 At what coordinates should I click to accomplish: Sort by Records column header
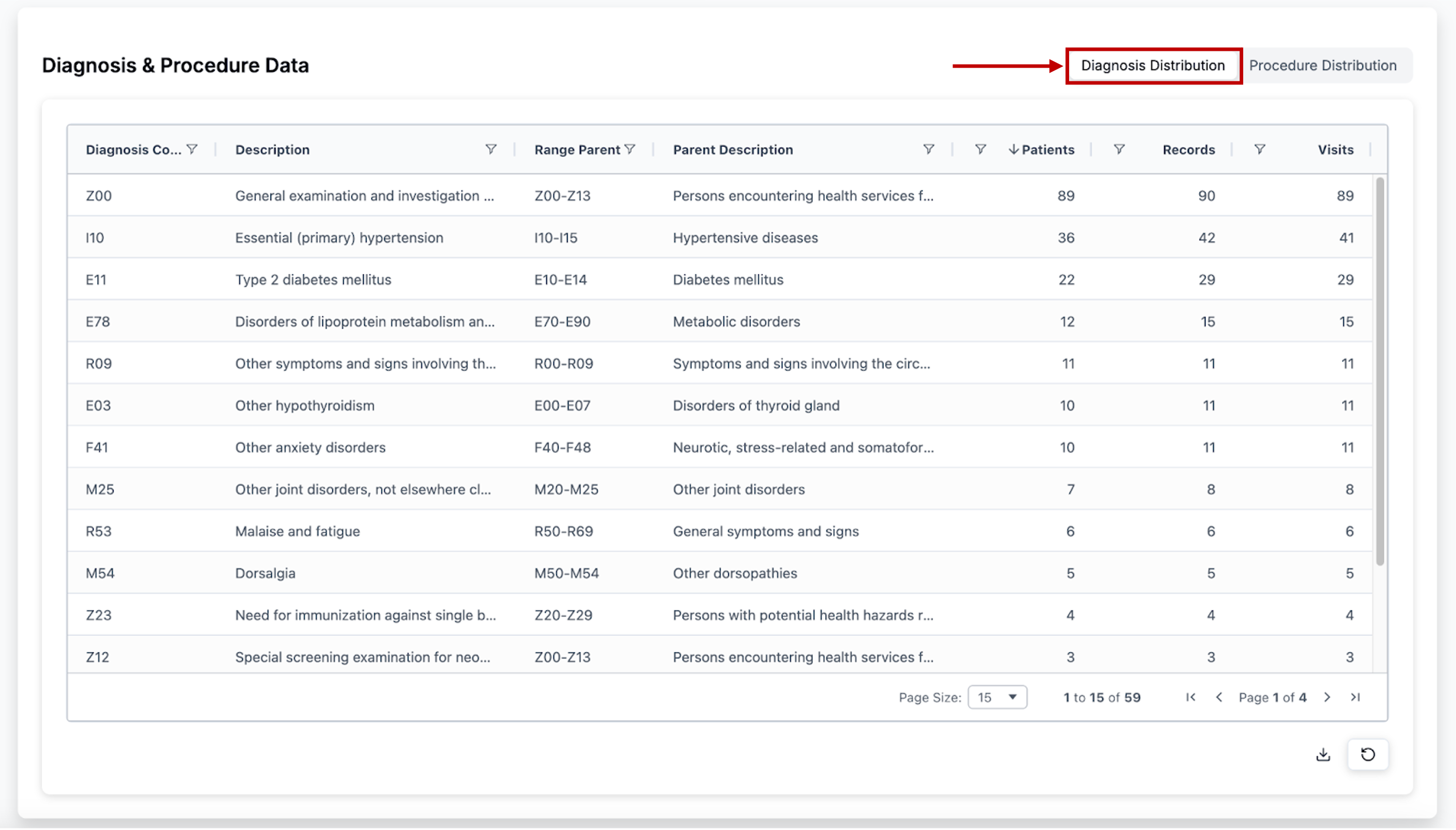pos(1189,149)
